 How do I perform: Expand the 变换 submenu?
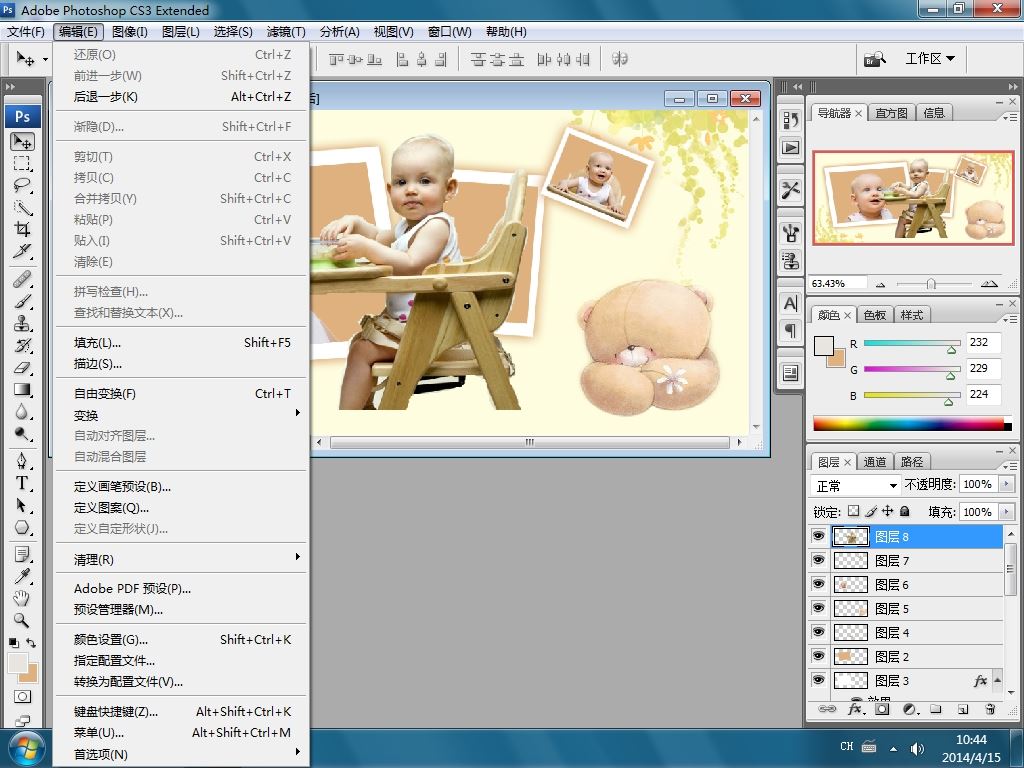182,415
